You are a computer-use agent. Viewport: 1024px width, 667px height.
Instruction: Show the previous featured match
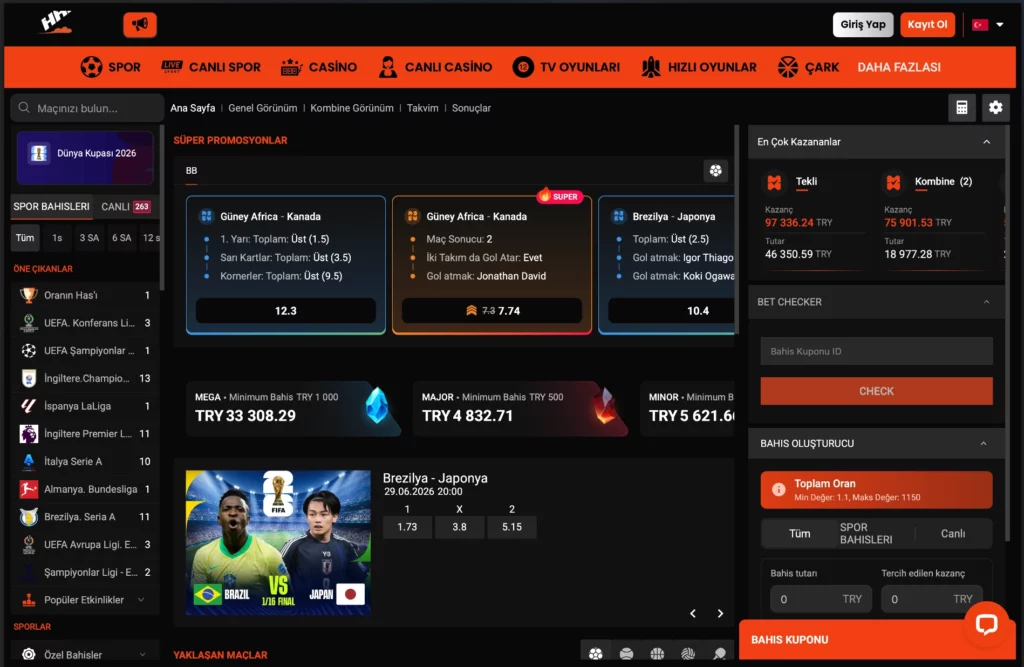pyautogui.click(x=693, y=613)
